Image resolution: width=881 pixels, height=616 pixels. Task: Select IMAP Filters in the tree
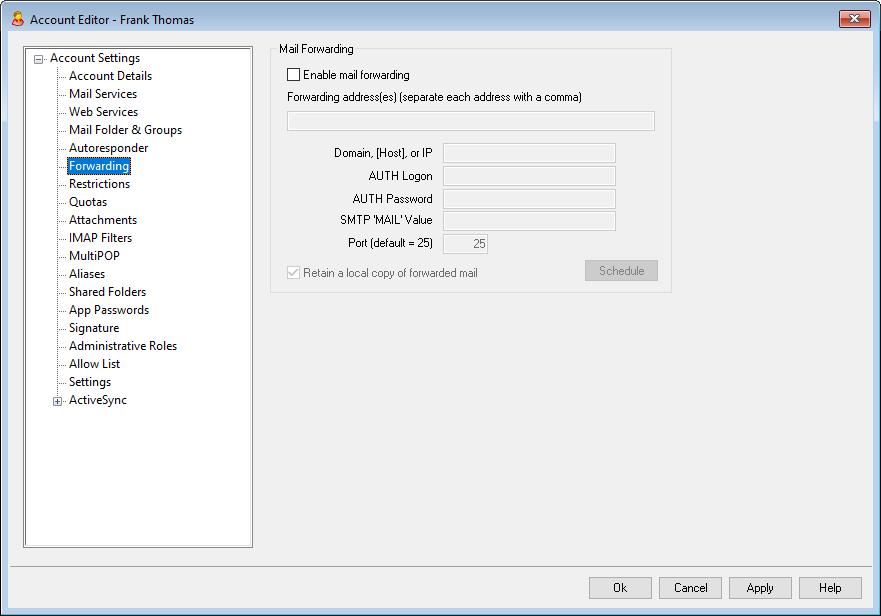click(x=100, y=238)
